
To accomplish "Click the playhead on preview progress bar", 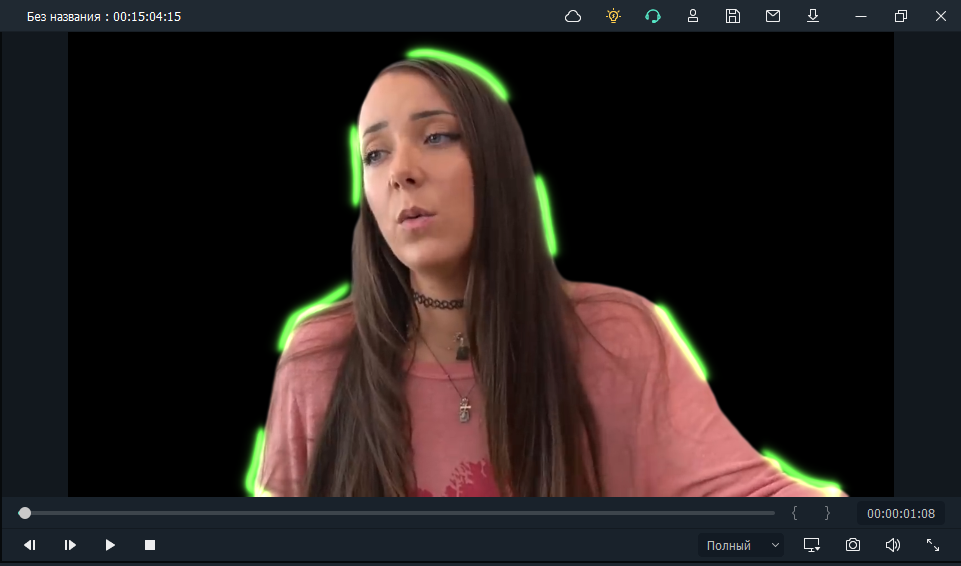I will coord(25,513).
